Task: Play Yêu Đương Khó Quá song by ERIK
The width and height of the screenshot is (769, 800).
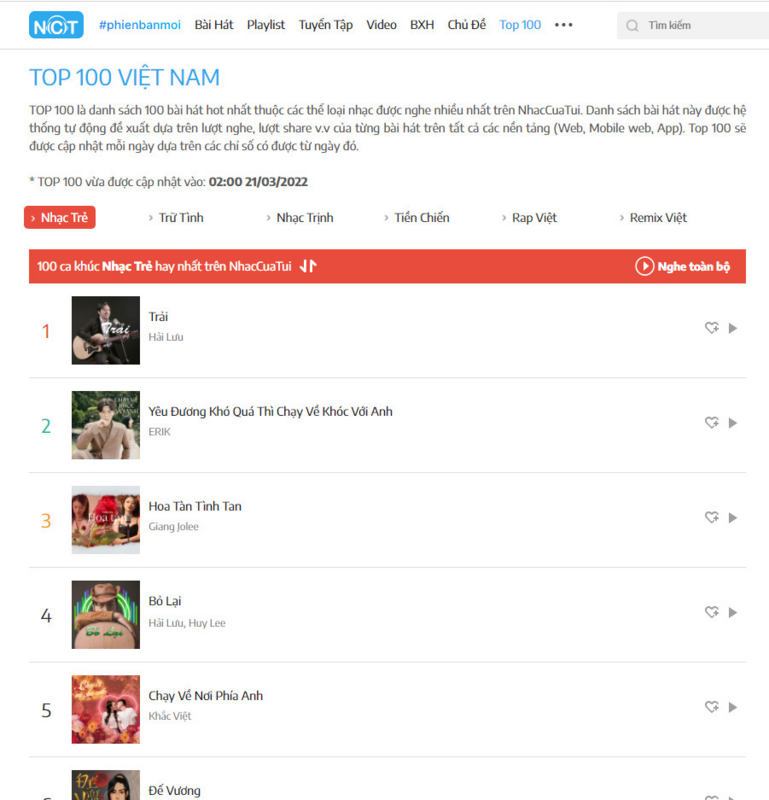Action: point(733,423)
